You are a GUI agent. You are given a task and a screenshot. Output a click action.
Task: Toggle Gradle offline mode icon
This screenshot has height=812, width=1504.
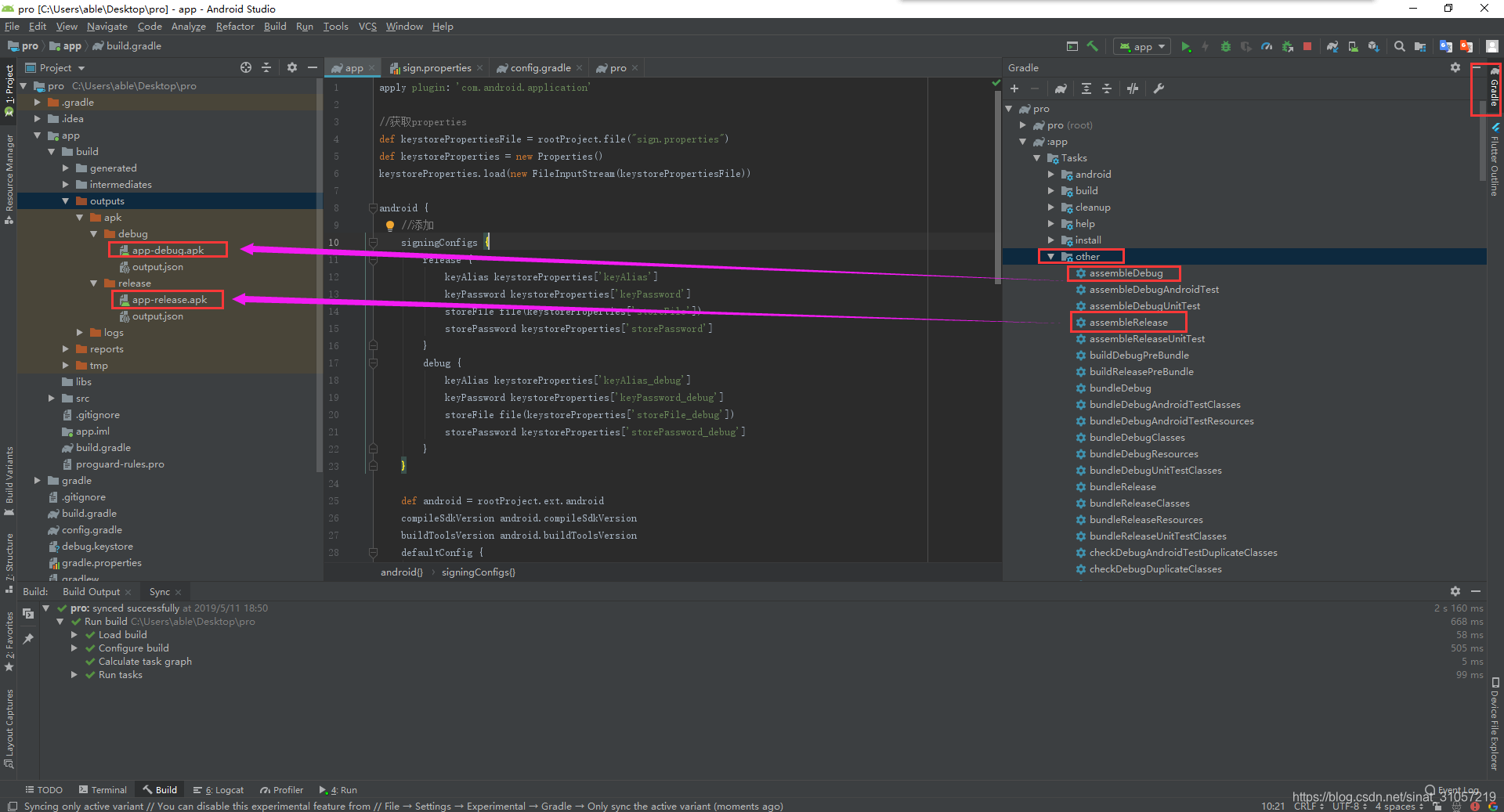coord(1133,88)
